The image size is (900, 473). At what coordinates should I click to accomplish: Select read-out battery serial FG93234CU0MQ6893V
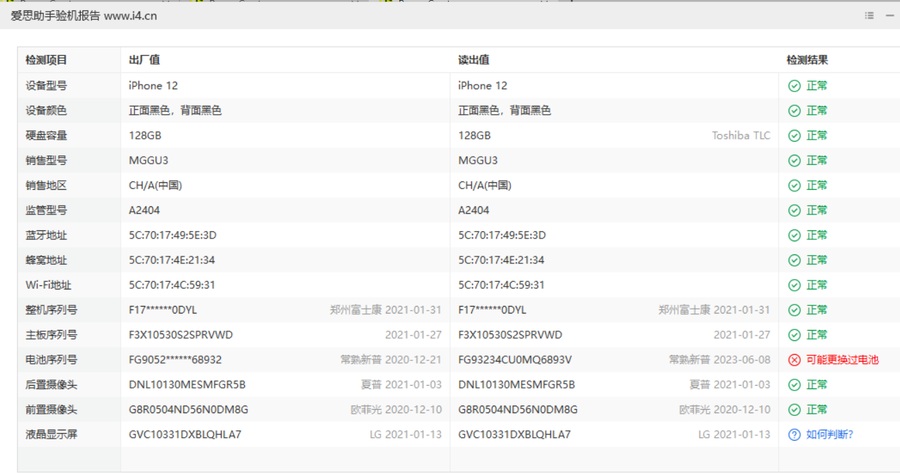[515, 360]
